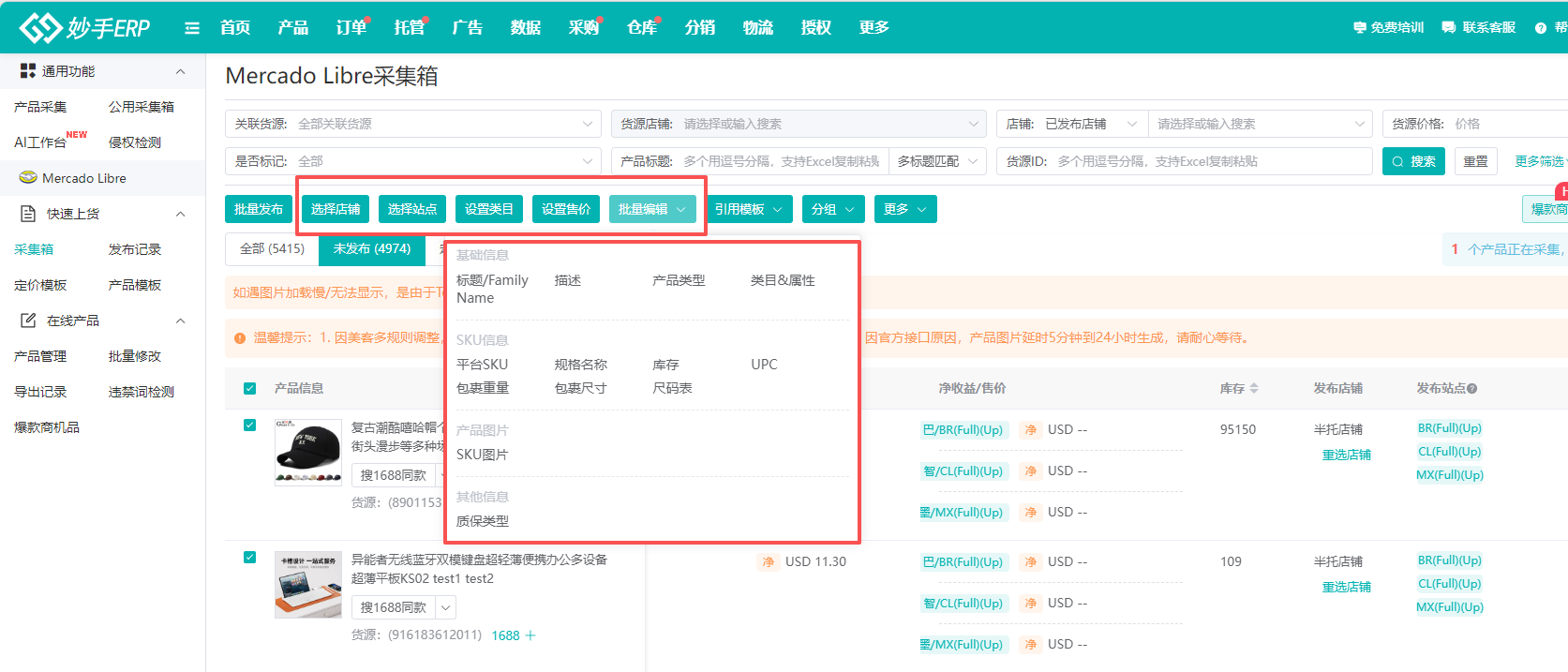Collapse the 通用功能 sidebar section
Screen dimensions: 1568x672
coord(180,71)
